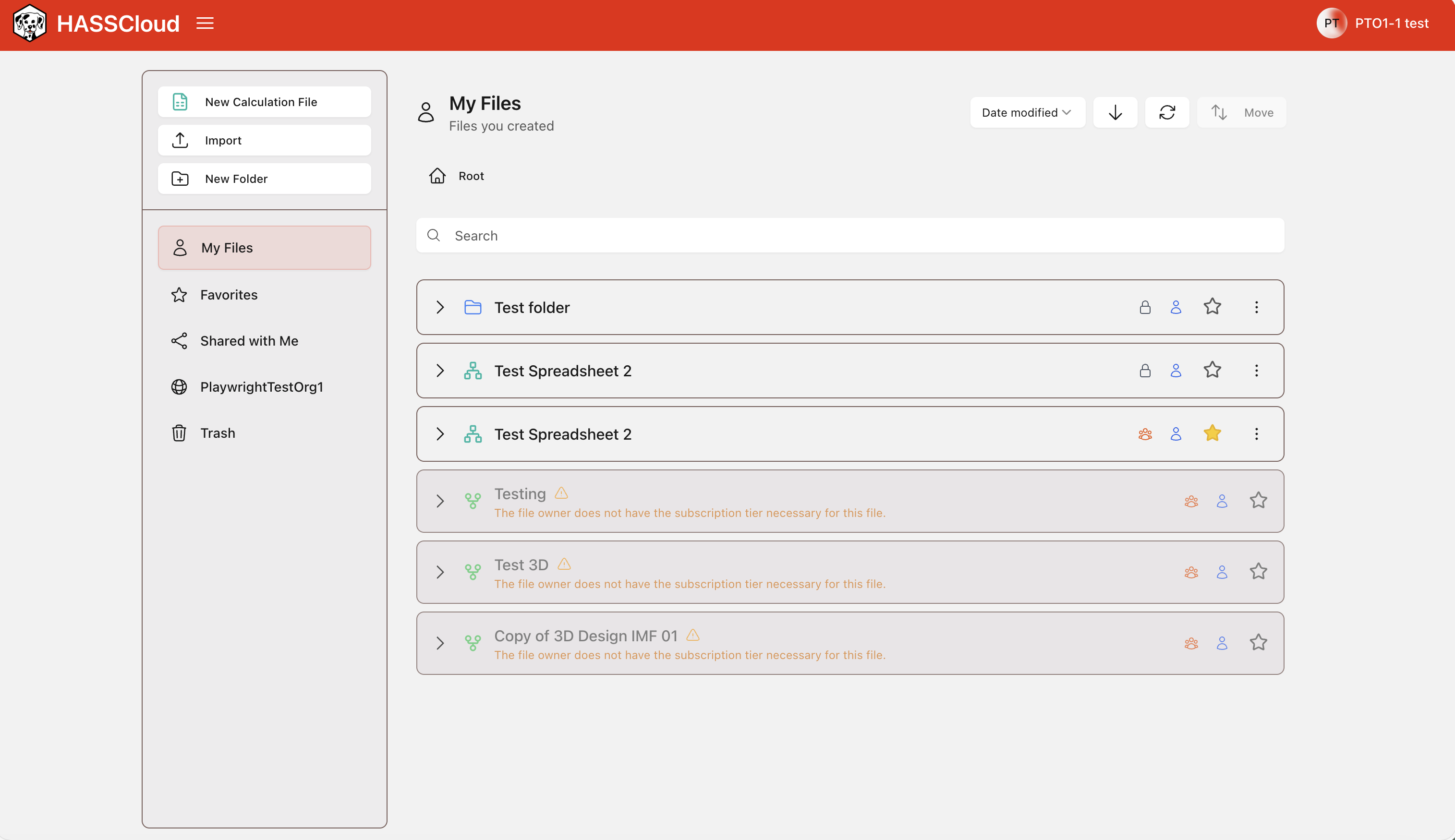Open more options for starred Test Spreadsheet 2
1455x840 pixels.
[x=1256, y=434]
